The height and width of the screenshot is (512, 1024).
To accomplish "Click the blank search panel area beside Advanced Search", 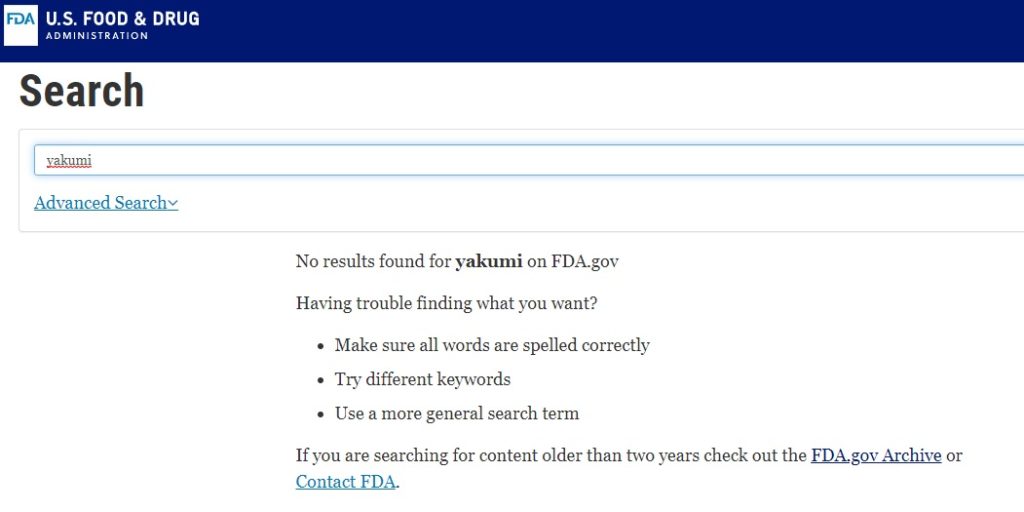I will pos(600,204).
